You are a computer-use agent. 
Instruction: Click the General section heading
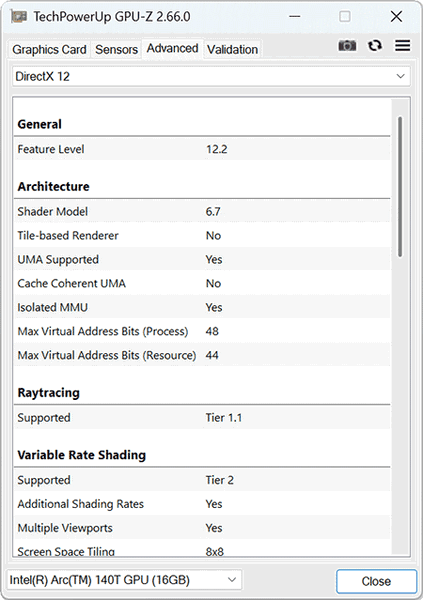pos(40,124)
